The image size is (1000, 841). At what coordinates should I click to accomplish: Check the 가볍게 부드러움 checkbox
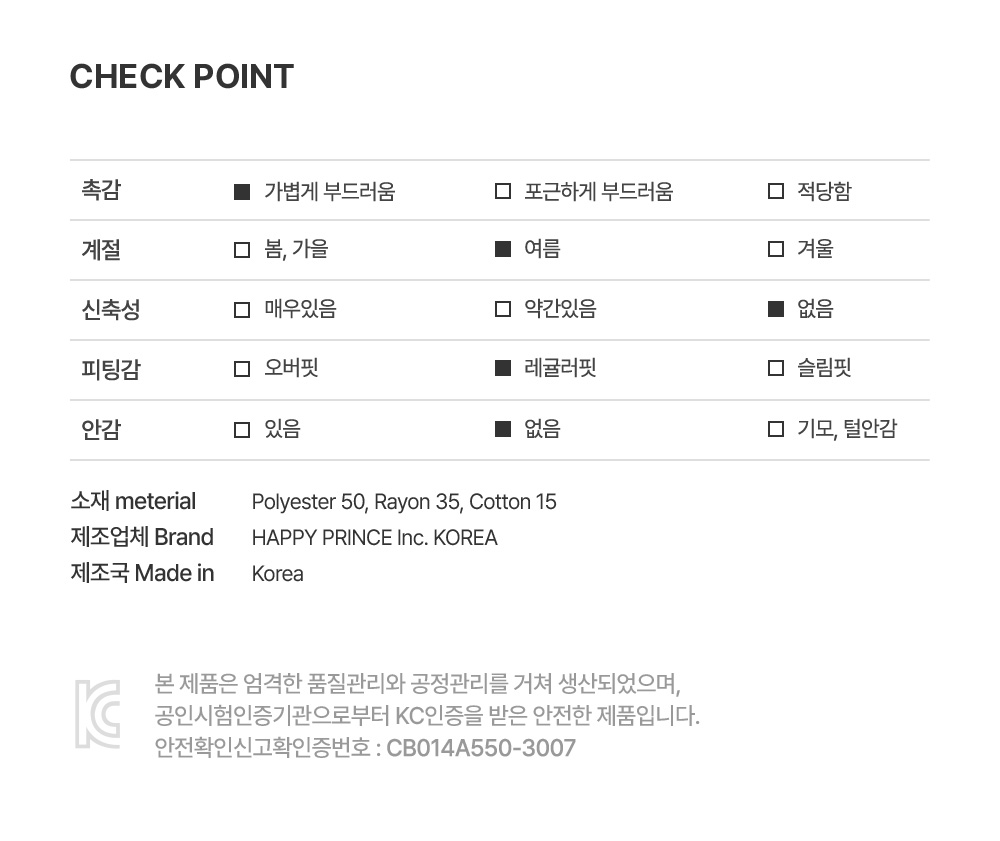[241, 191]
